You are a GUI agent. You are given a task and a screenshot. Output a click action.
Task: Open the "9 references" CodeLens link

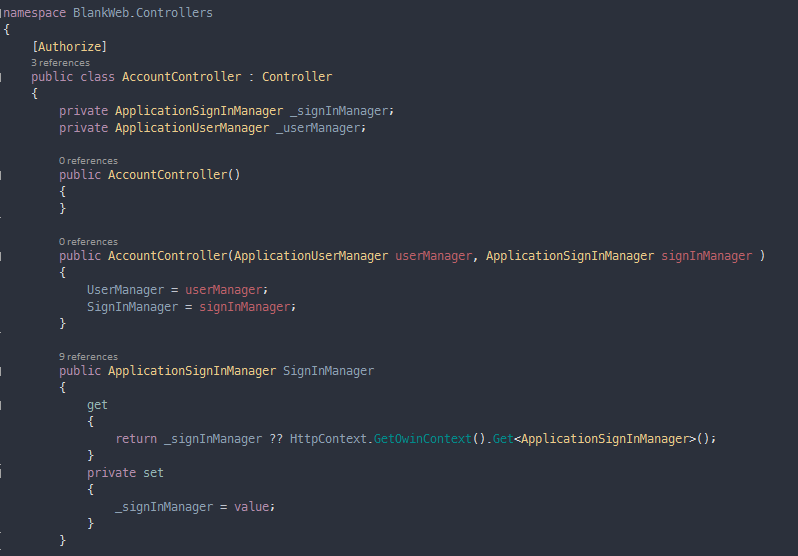click(x=88, y=356)
